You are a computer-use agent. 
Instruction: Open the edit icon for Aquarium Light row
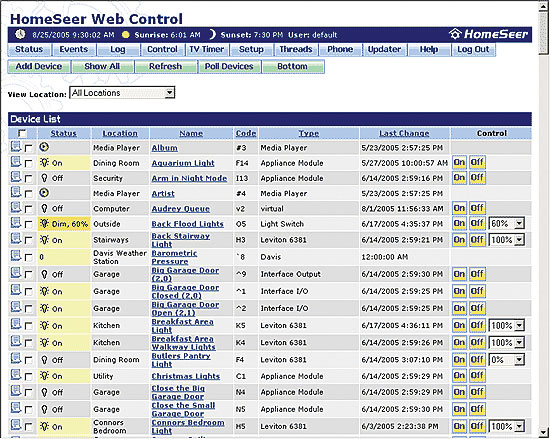[15, 162]
